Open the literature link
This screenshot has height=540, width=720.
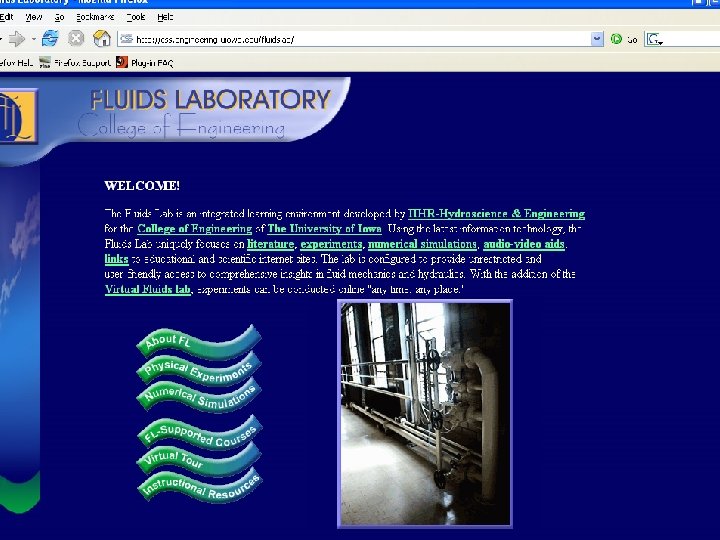tap(270, 244)
